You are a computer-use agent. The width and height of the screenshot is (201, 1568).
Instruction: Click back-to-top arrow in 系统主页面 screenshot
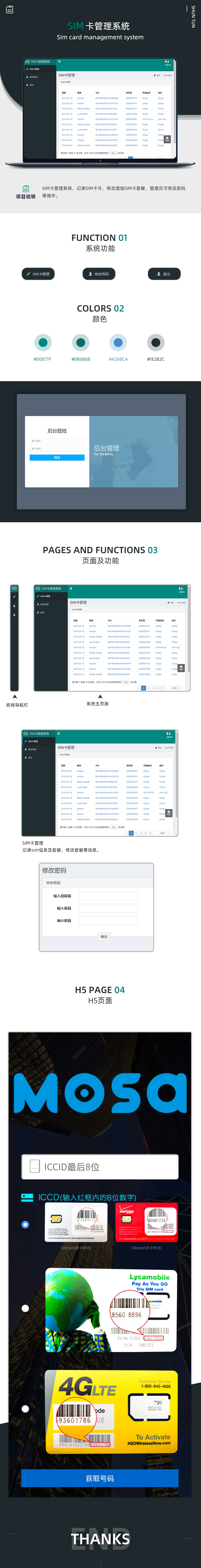[181, 668]
